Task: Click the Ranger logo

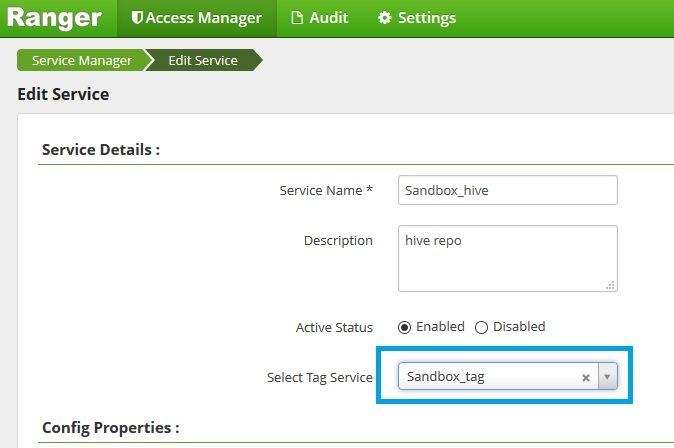Action: (x=54, y=18)
